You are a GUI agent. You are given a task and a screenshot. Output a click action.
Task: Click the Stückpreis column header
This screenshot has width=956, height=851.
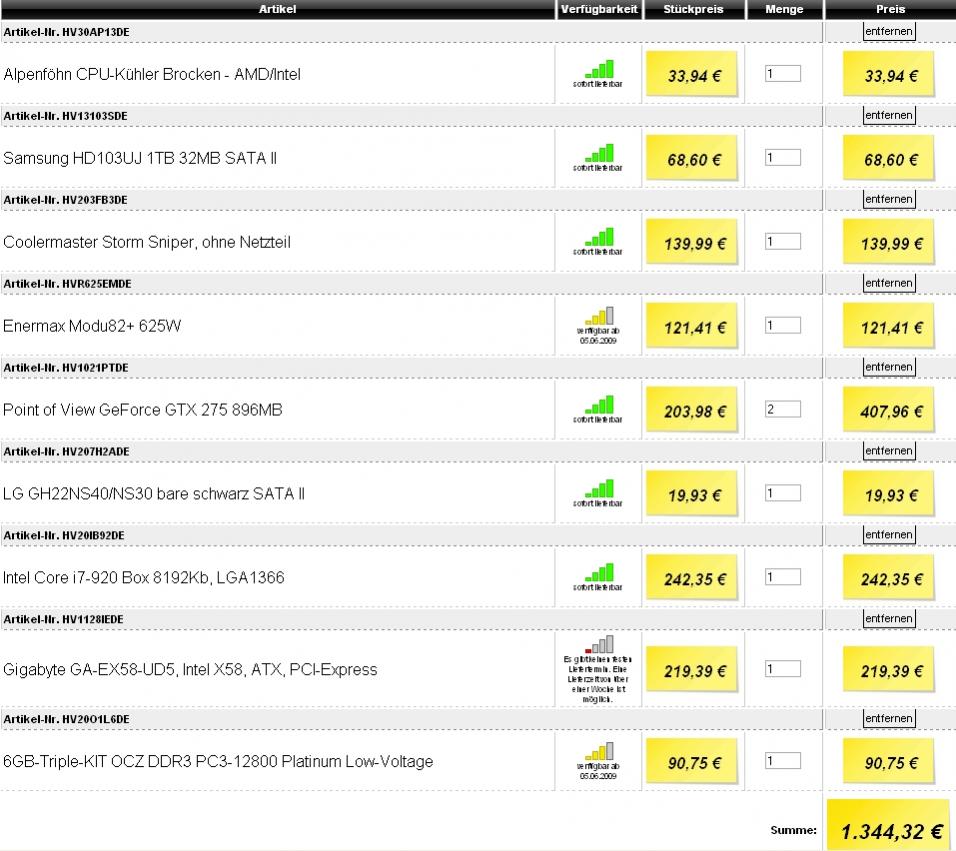[694, 9]
